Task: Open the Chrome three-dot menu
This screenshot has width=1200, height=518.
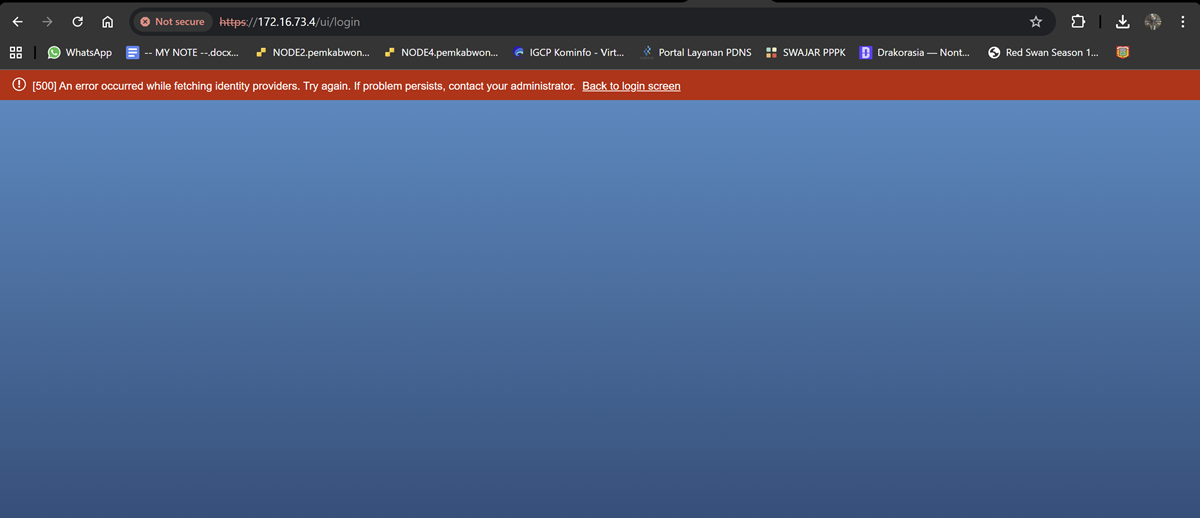Action: point(1182,22)
